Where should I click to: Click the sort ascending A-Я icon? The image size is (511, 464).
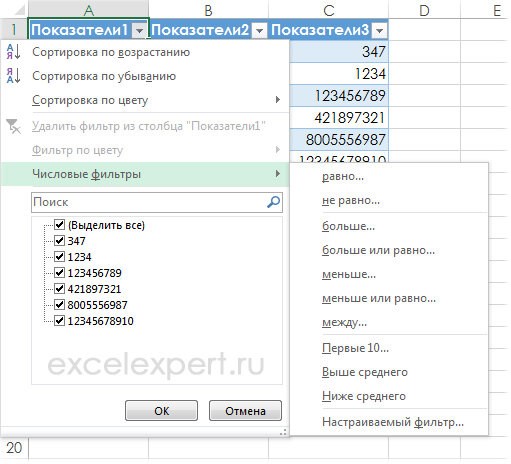coord(13,52)
